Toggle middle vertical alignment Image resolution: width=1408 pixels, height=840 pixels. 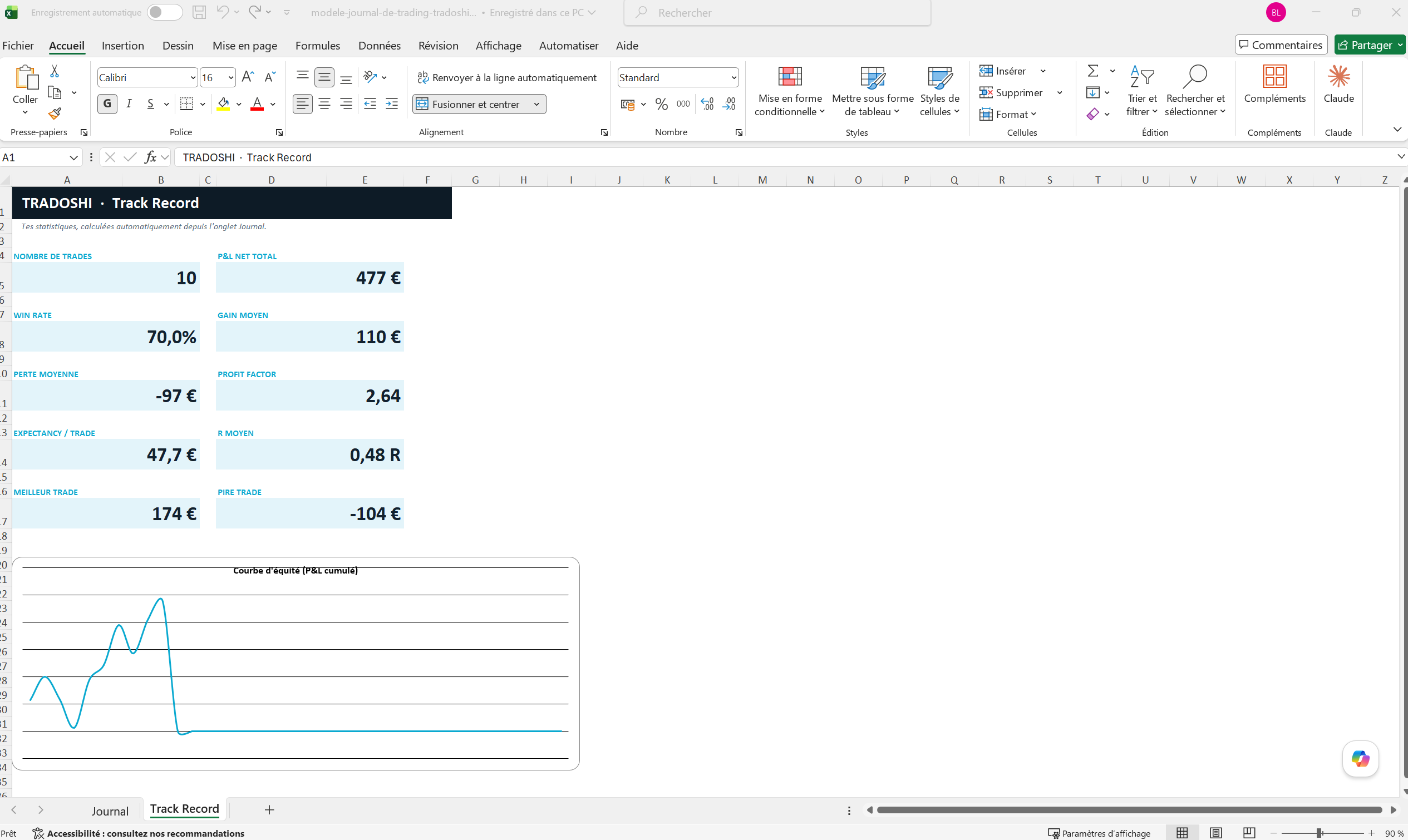[x=324, y=77]
